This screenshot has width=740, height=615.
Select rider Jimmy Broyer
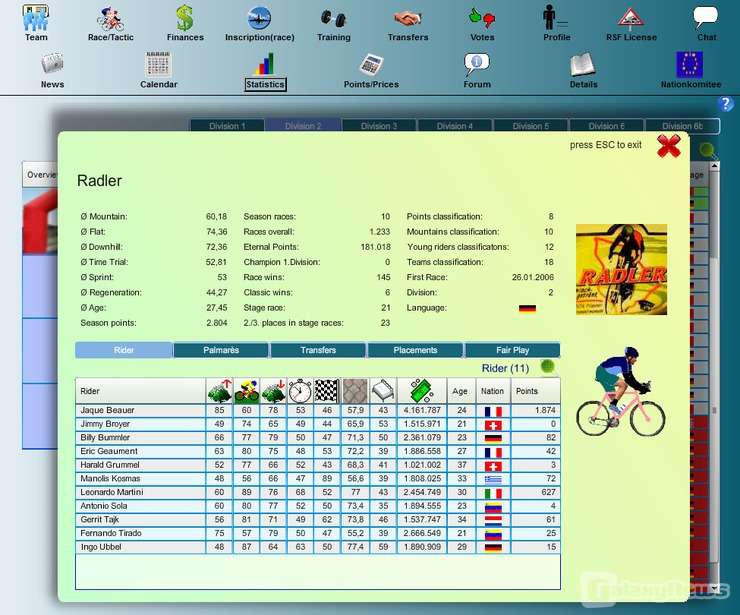click(x=318, y=424)
